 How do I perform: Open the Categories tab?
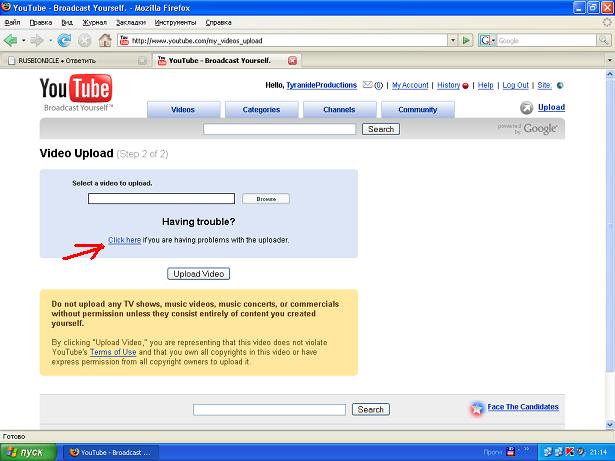click(x=261, y=109)
